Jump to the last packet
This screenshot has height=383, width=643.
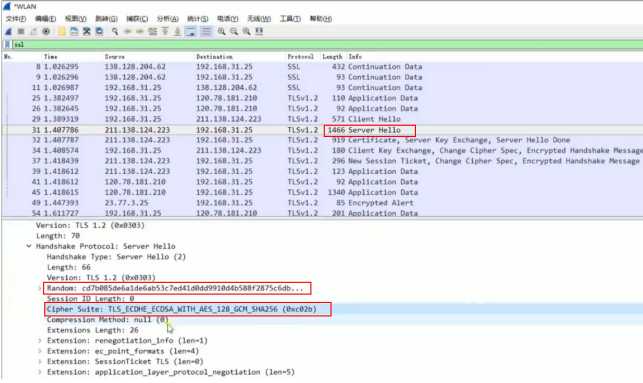click(177, 32)
